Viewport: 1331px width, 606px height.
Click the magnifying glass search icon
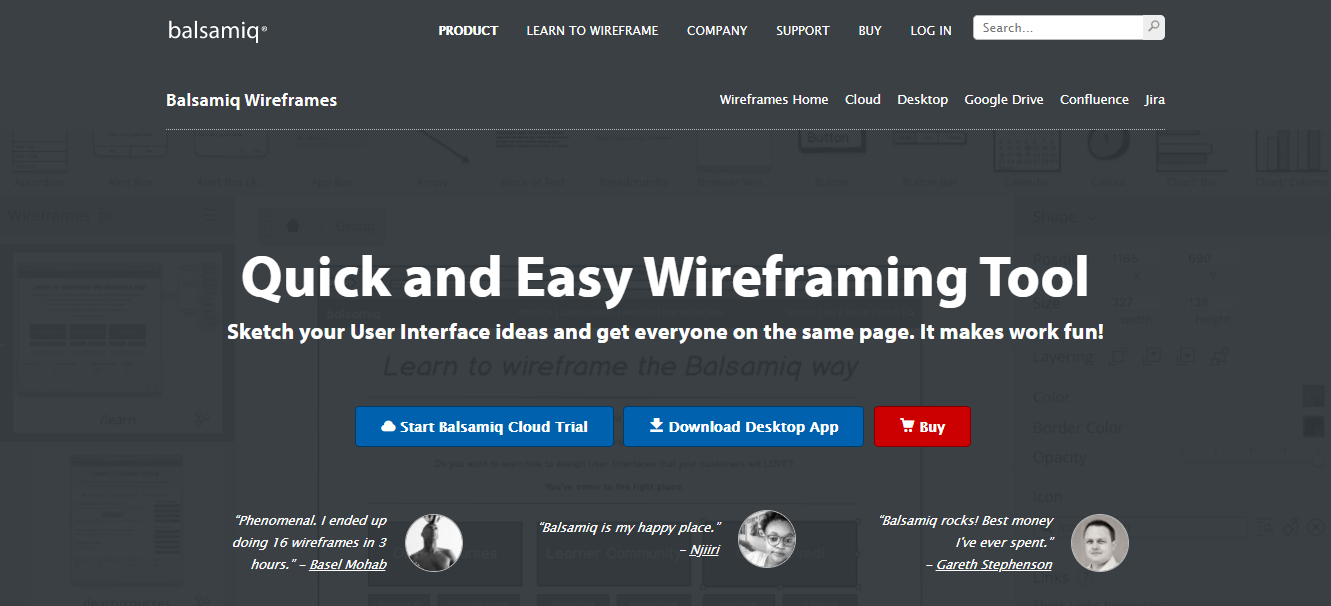click(x=1153, y=28)
